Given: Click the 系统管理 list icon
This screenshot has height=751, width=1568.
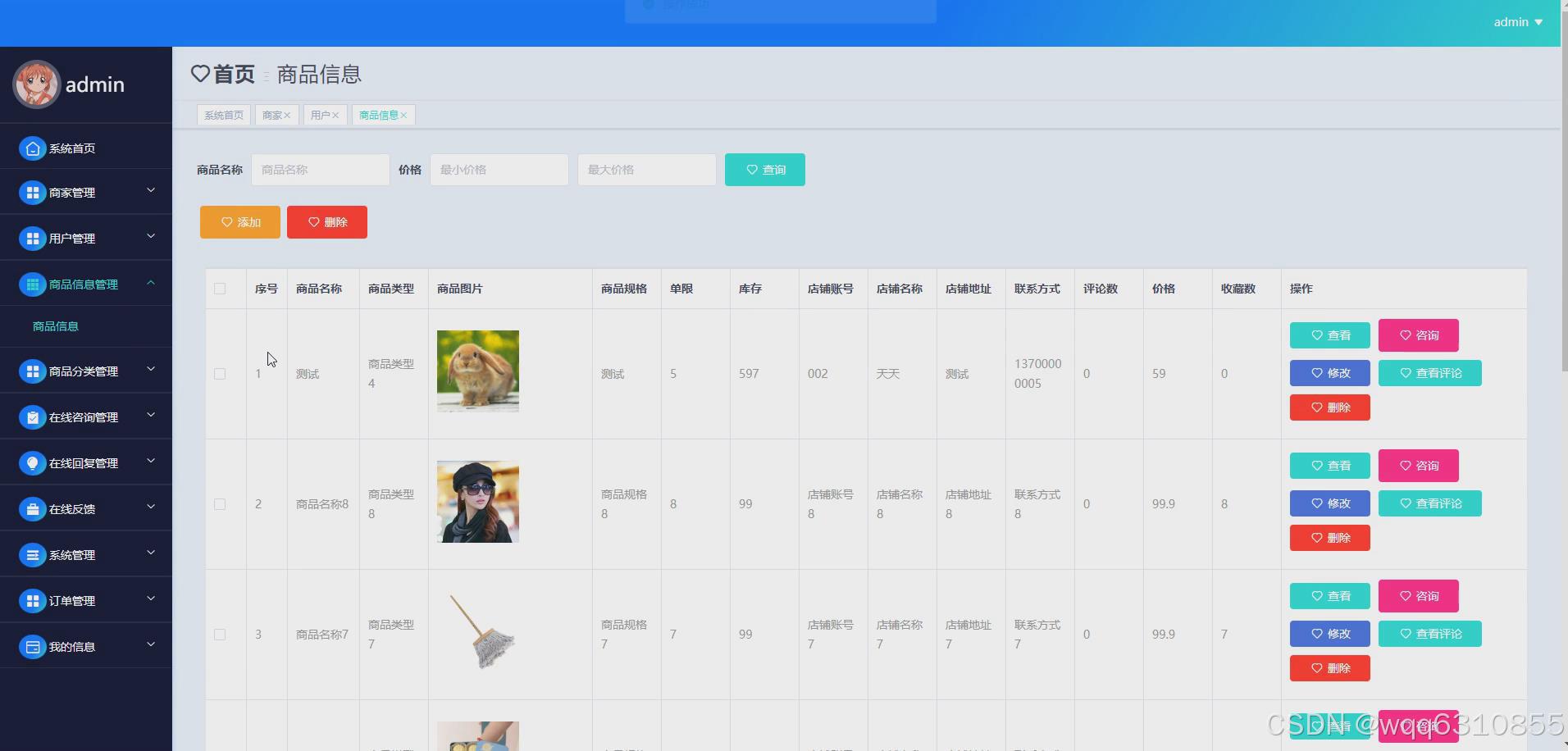Looking at the screenshot, I should click(33, 554).
